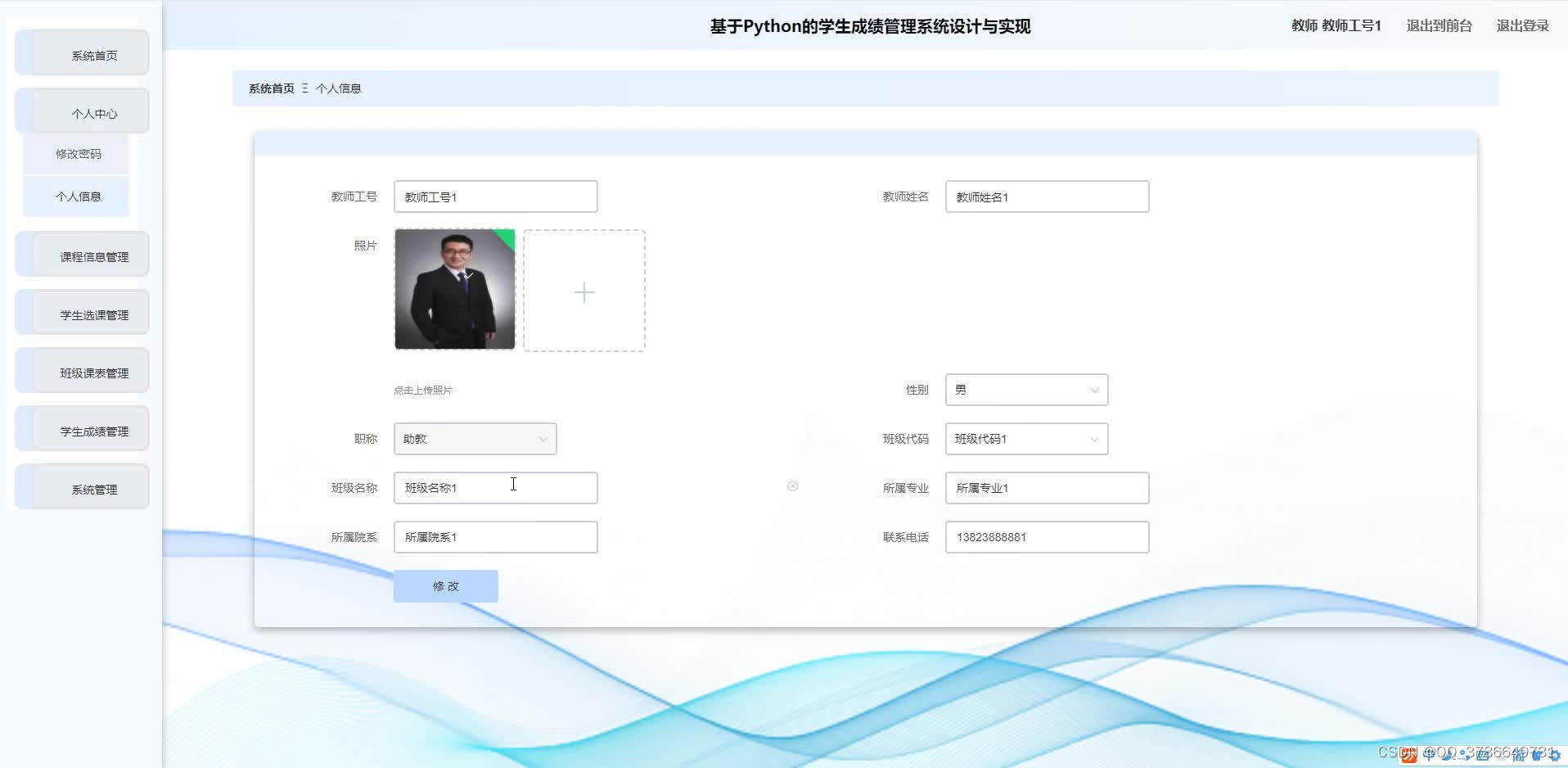Focus the 所属院系 input field
This screenshot has width=1568, height=768.
click(x=496, y=537)
